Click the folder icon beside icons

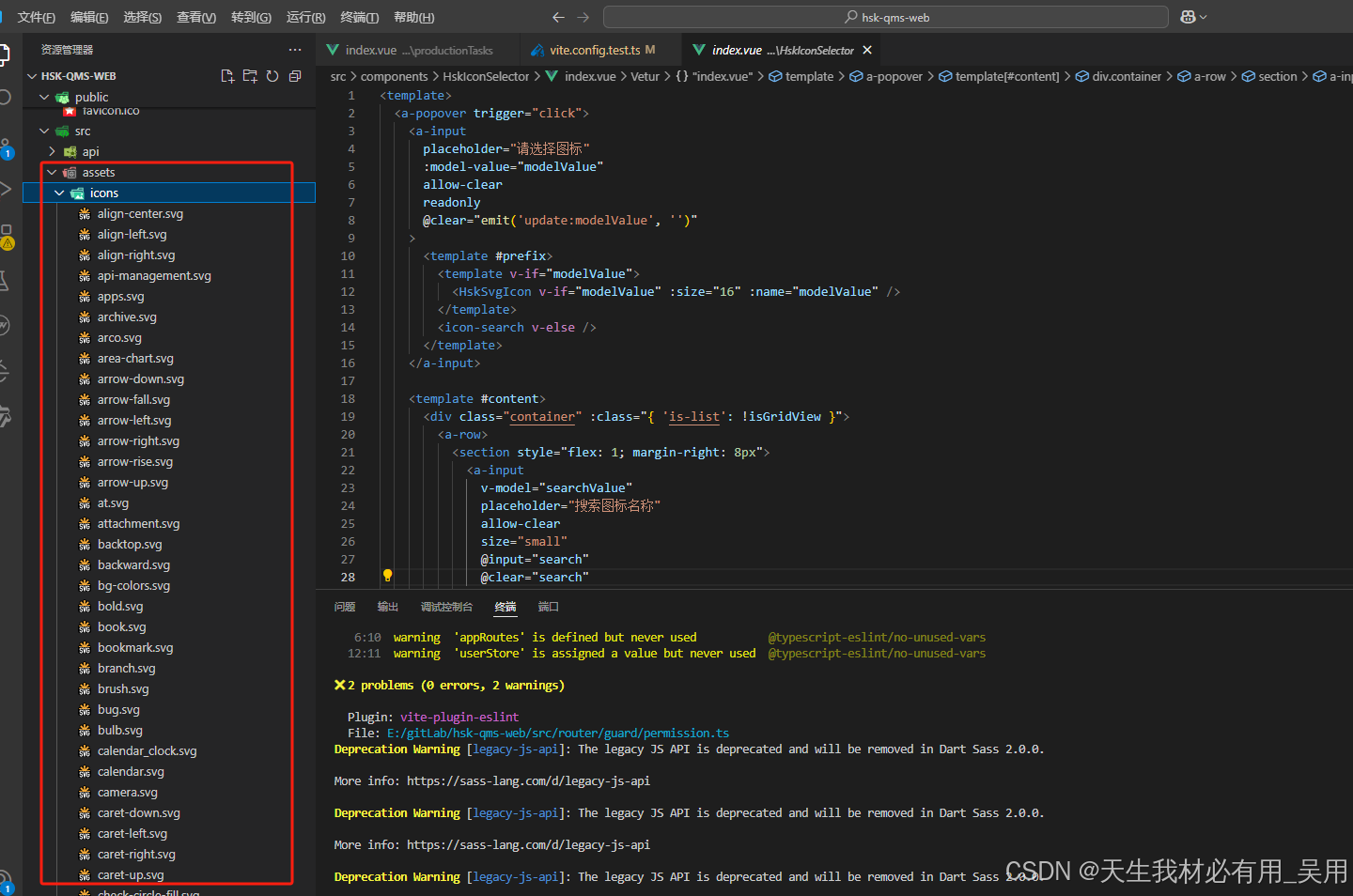tap(77, 193)
